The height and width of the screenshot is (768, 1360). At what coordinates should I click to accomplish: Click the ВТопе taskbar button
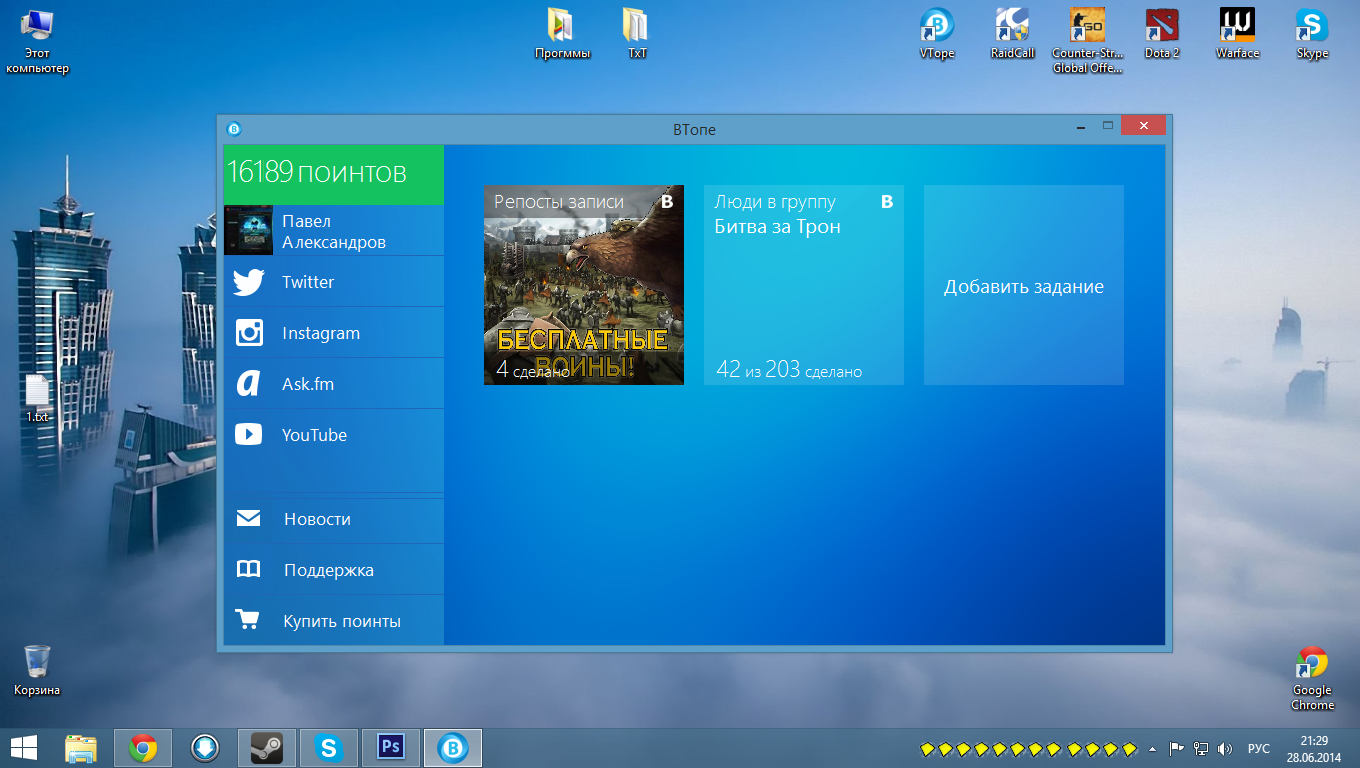[453, 747]
